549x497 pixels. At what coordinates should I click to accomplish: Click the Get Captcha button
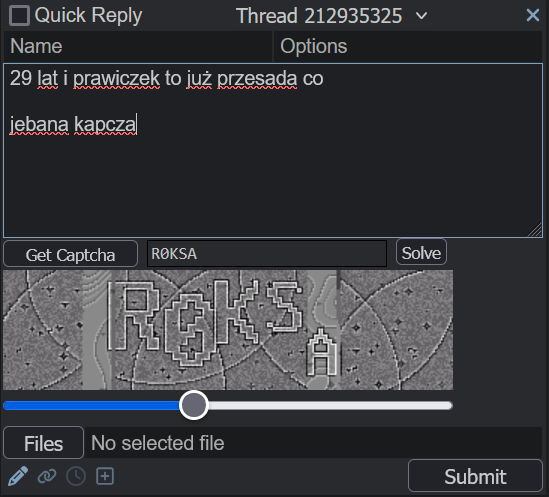70,254
